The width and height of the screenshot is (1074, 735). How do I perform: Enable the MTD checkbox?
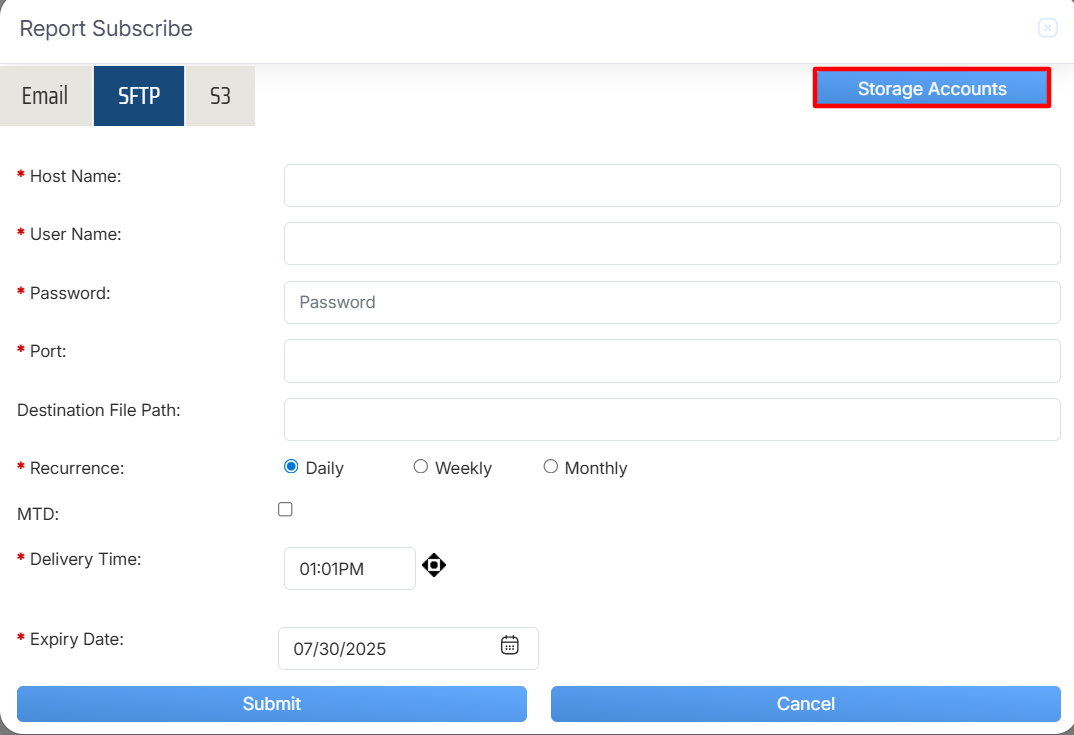pos(285,510)
